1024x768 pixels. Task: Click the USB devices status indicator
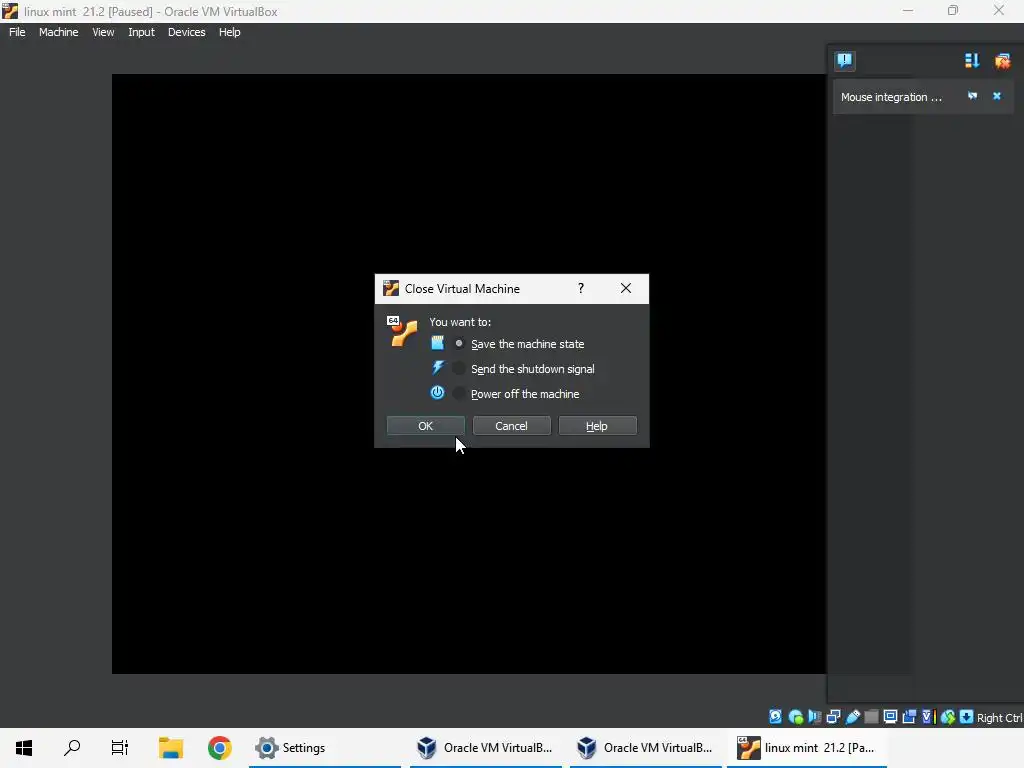(x=852, y=717)
